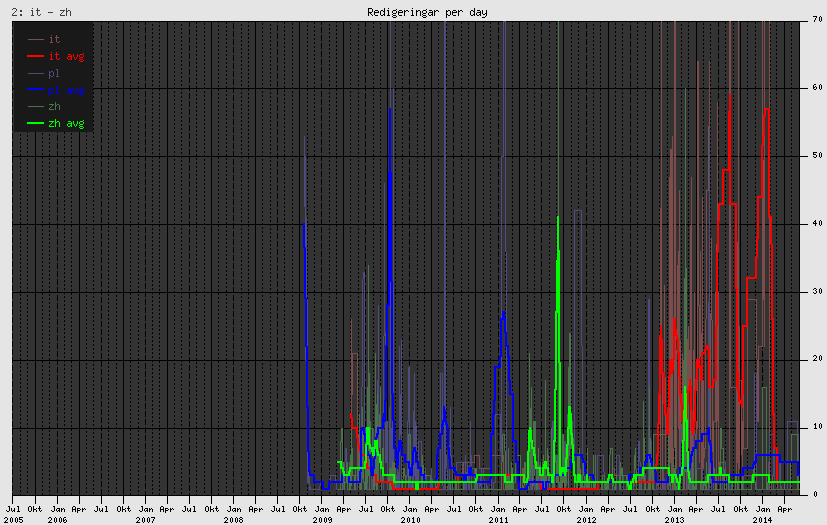Click the plain 'it' legend entry text
827x525 pixels.
point(54,39)
